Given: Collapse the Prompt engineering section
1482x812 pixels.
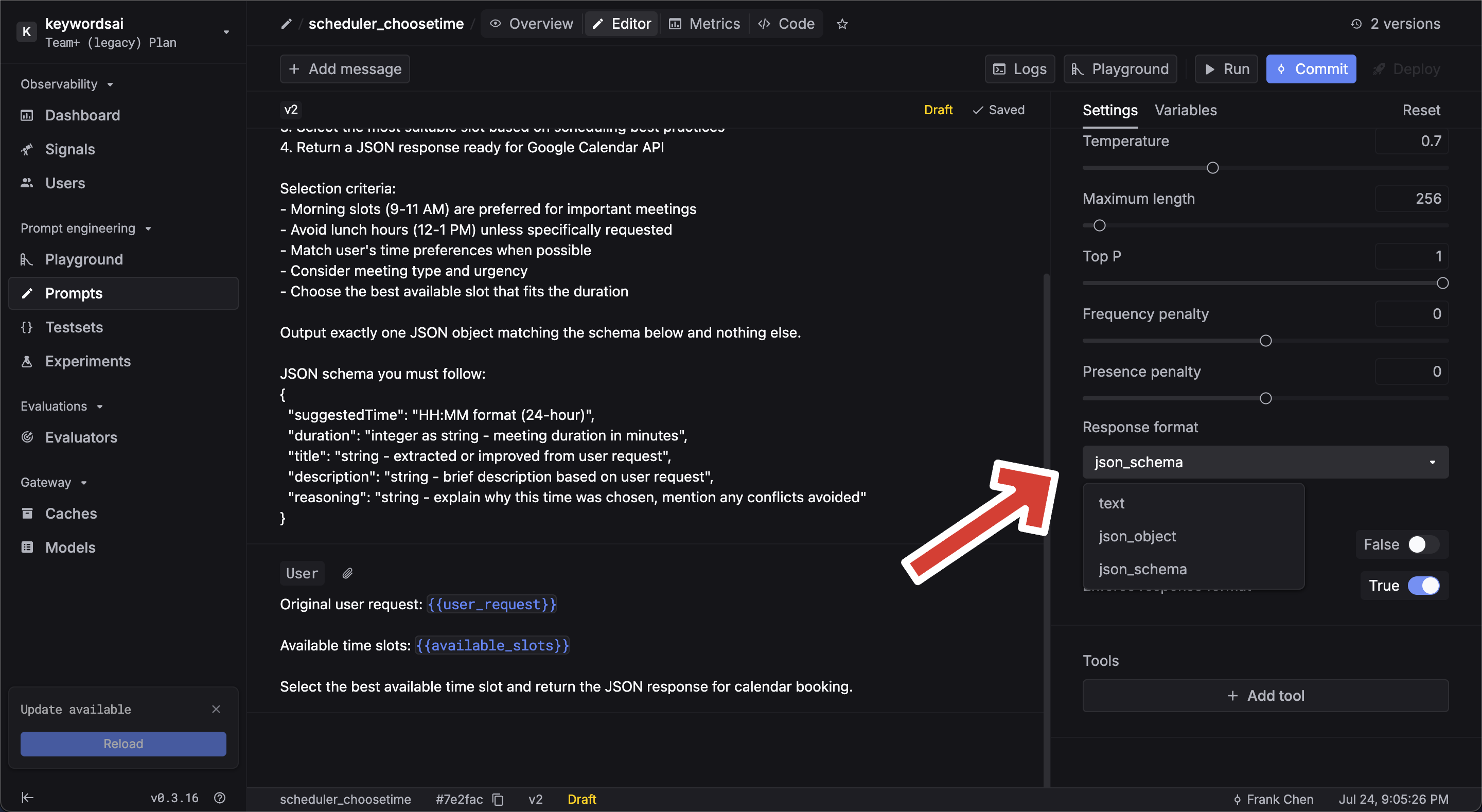Looking at the screenshot, I should tap(86, 228).
